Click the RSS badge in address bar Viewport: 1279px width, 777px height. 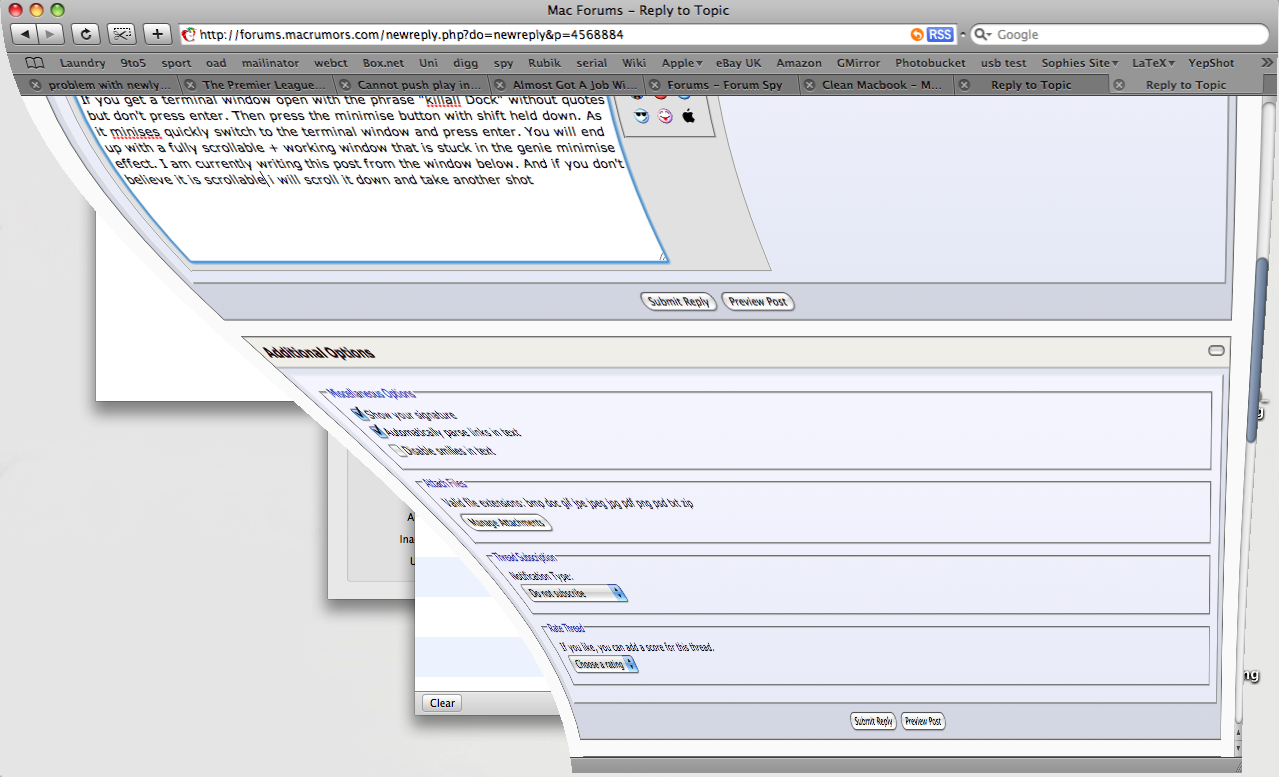click(x=940, y=34)
